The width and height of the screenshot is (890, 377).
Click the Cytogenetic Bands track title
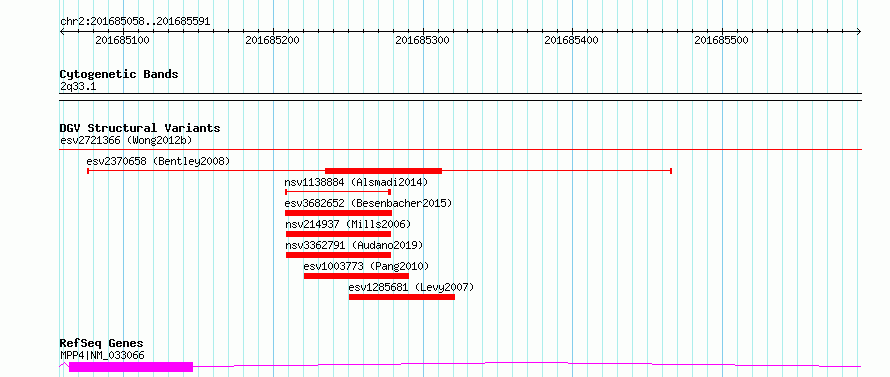pyautogui.click(x=119, y=74)
